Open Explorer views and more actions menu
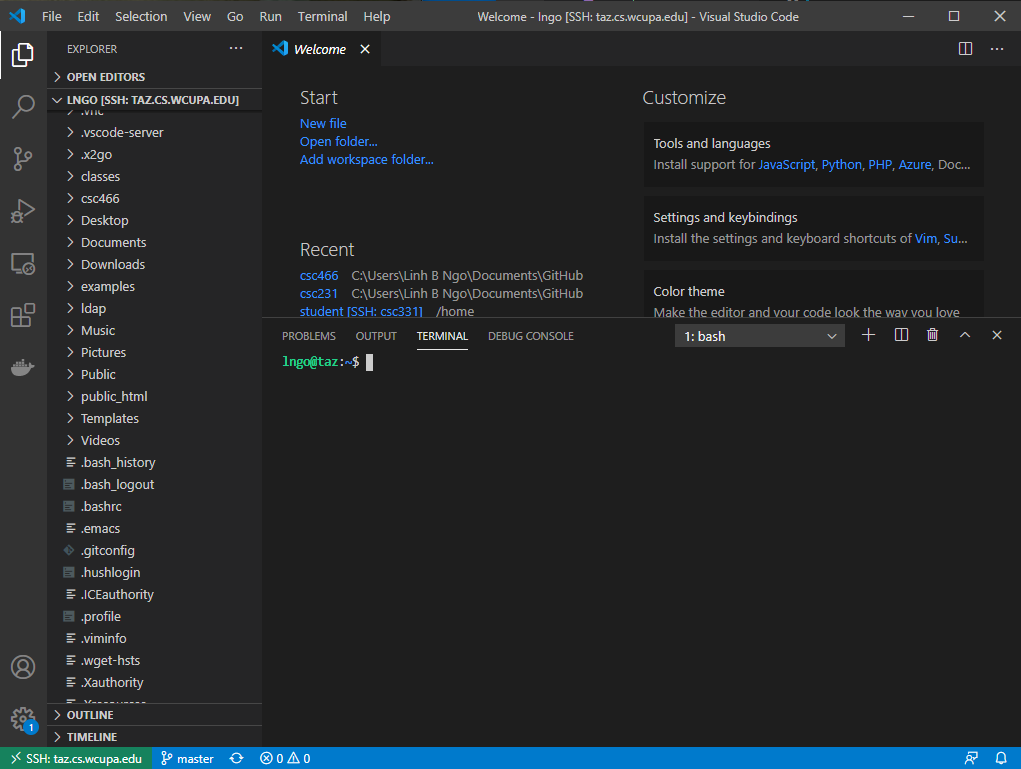Image resolution: width=1021 pixels, height=769 pixels. pyautogui.click(x=236, y=49)
